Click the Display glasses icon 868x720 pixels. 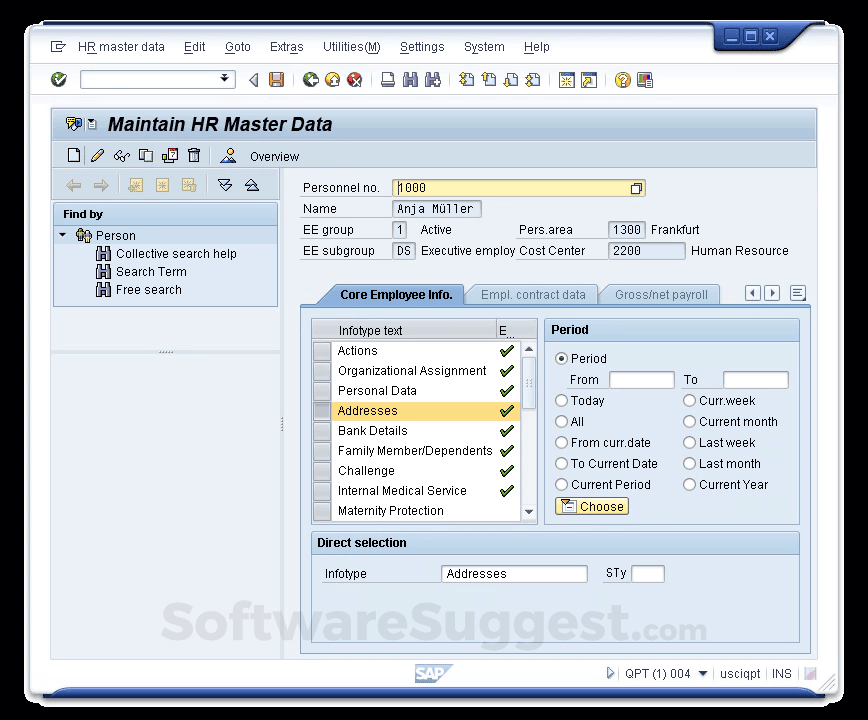coord(121,155)
